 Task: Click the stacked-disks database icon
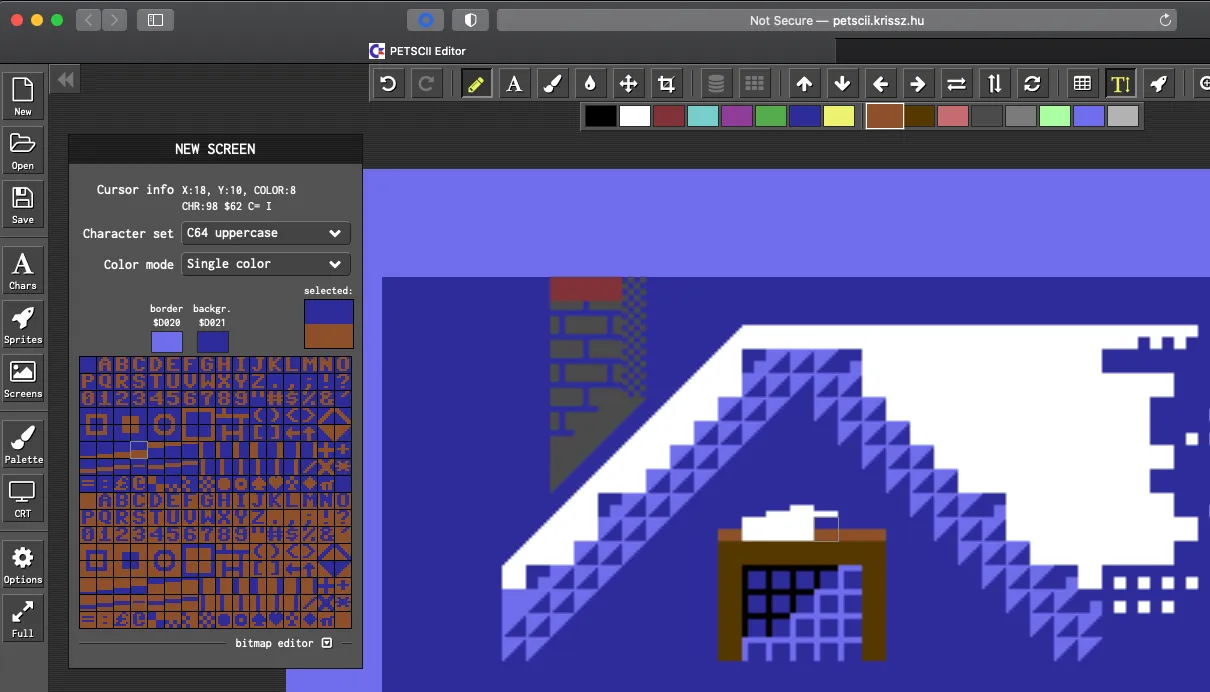coord(715,84)
